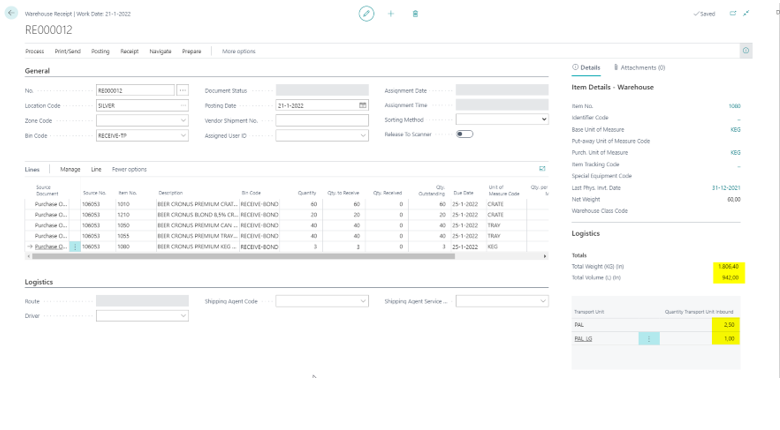Click Fewer options in Lines section
780x430 pixels.
[129, 169]
